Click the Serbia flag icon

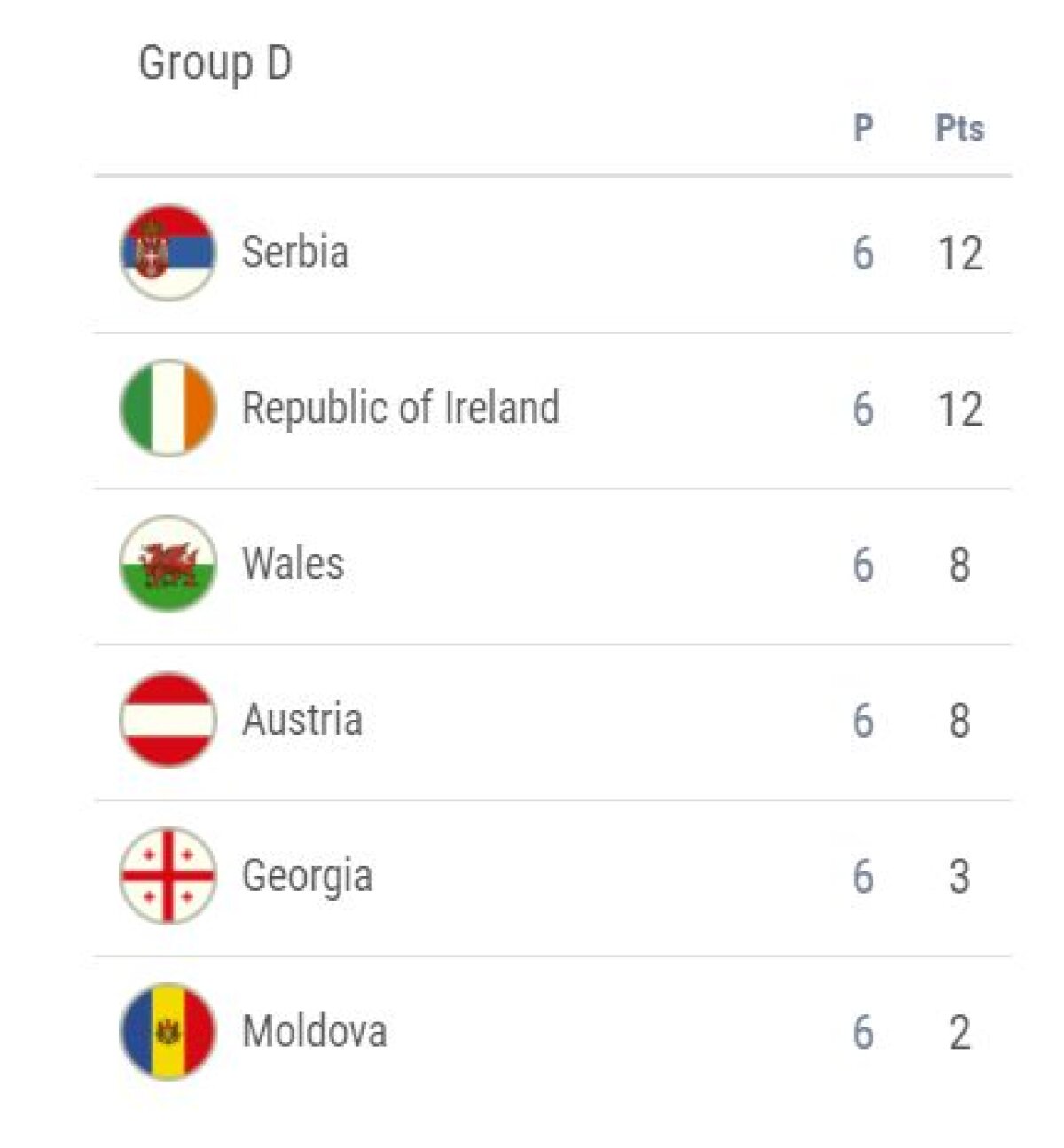coord(168,253)
